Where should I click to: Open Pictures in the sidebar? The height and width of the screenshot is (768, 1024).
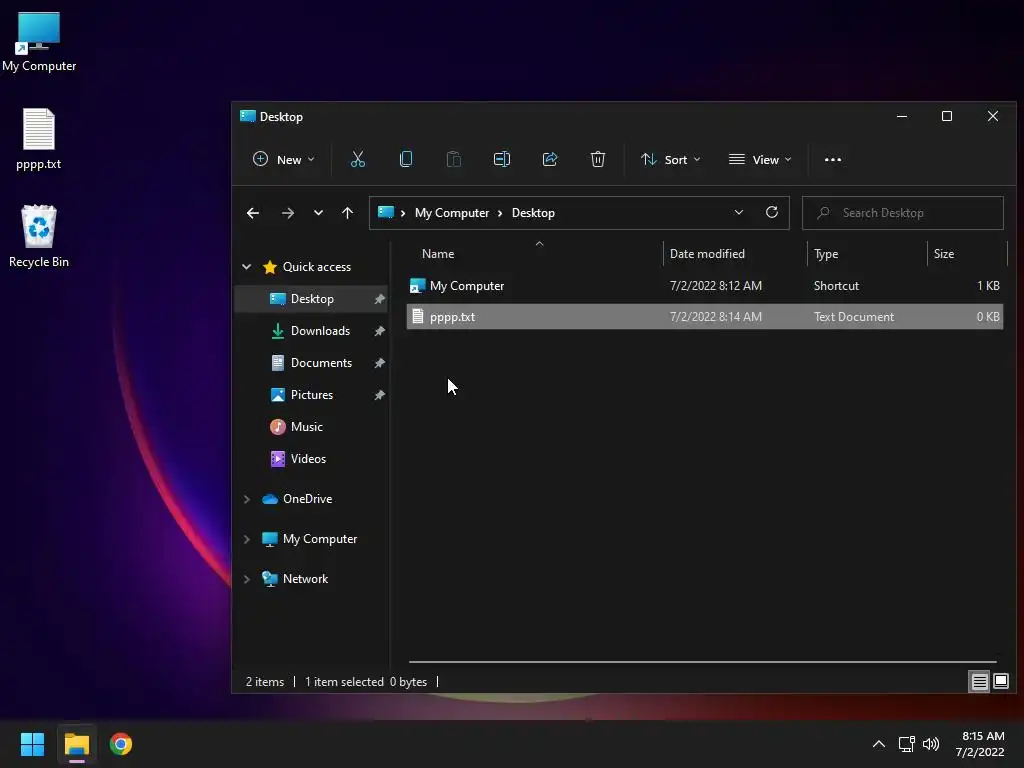coord(312,395)
